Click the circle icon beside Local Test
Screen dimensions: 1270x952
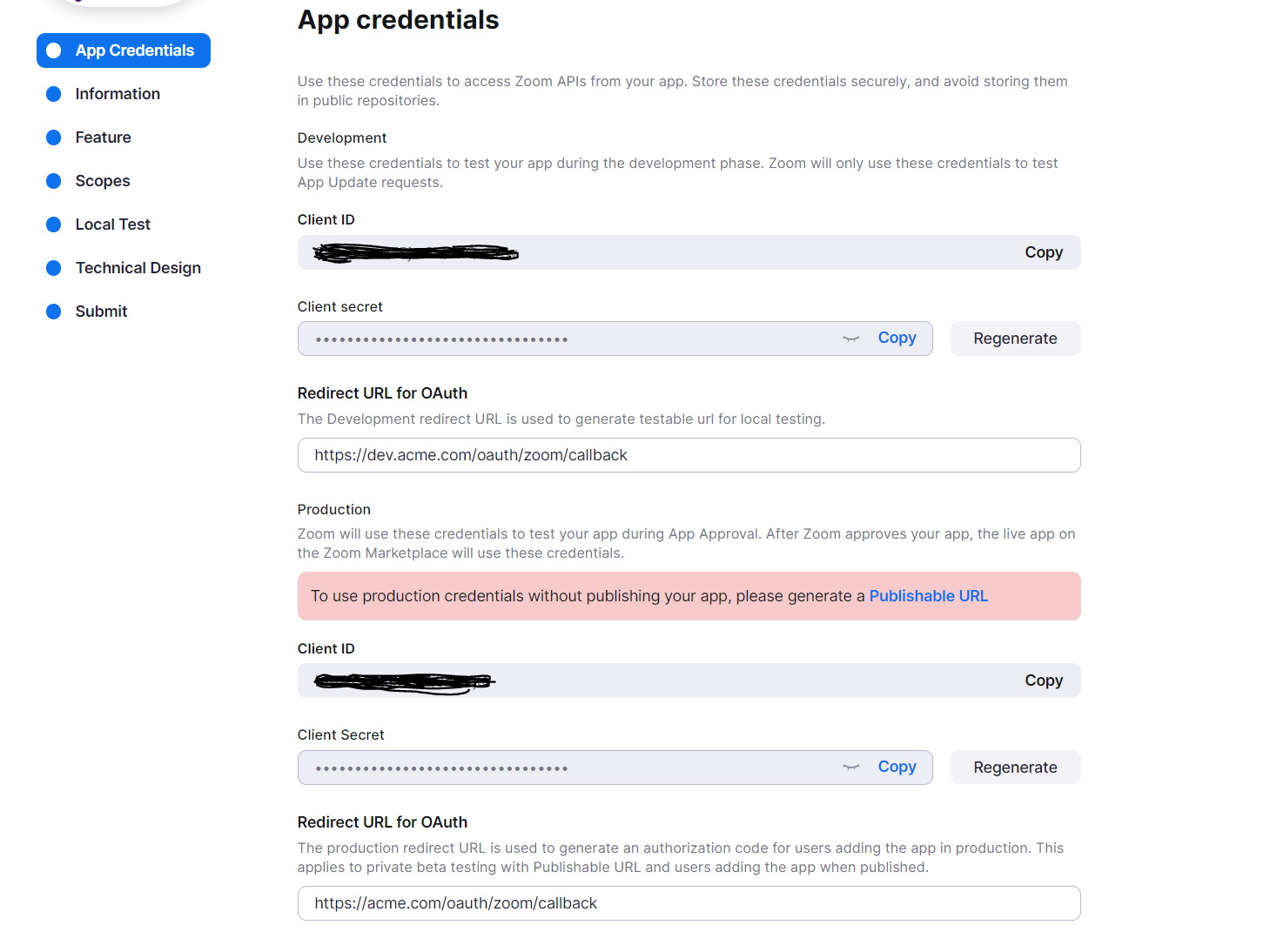coord(54,225)
